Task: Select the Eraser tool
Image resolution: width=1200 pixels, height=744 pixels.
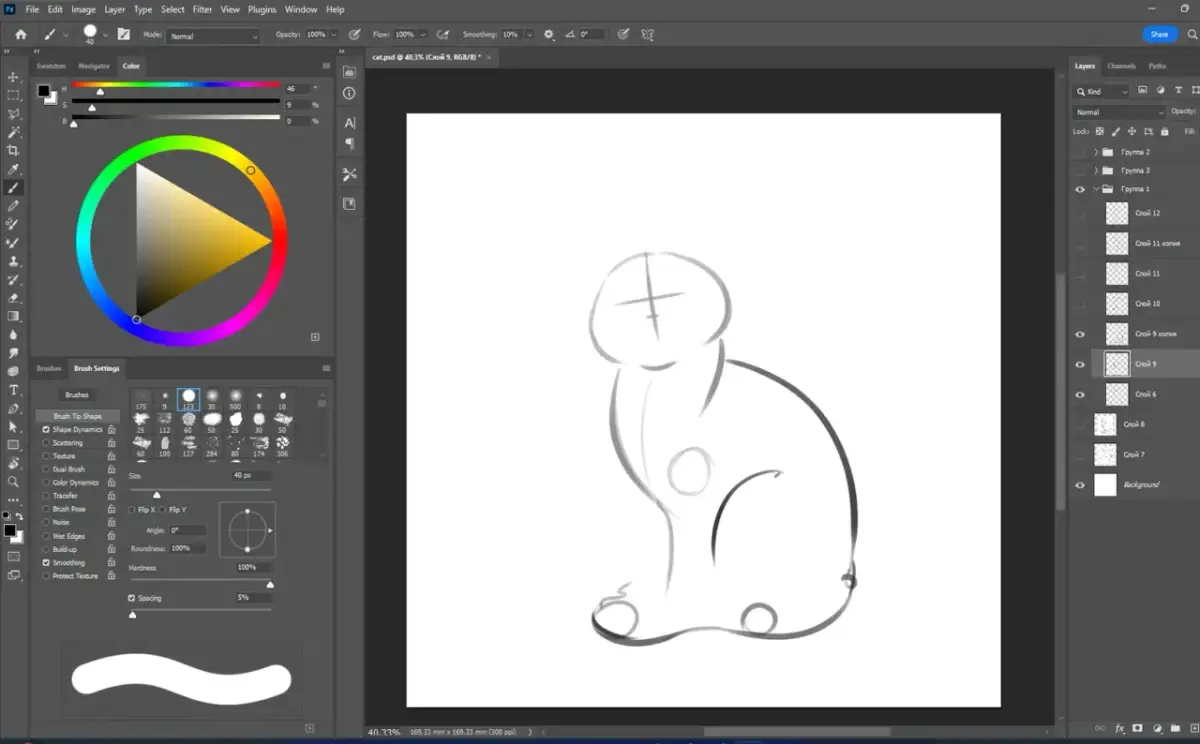Action: tap(14, 297)
